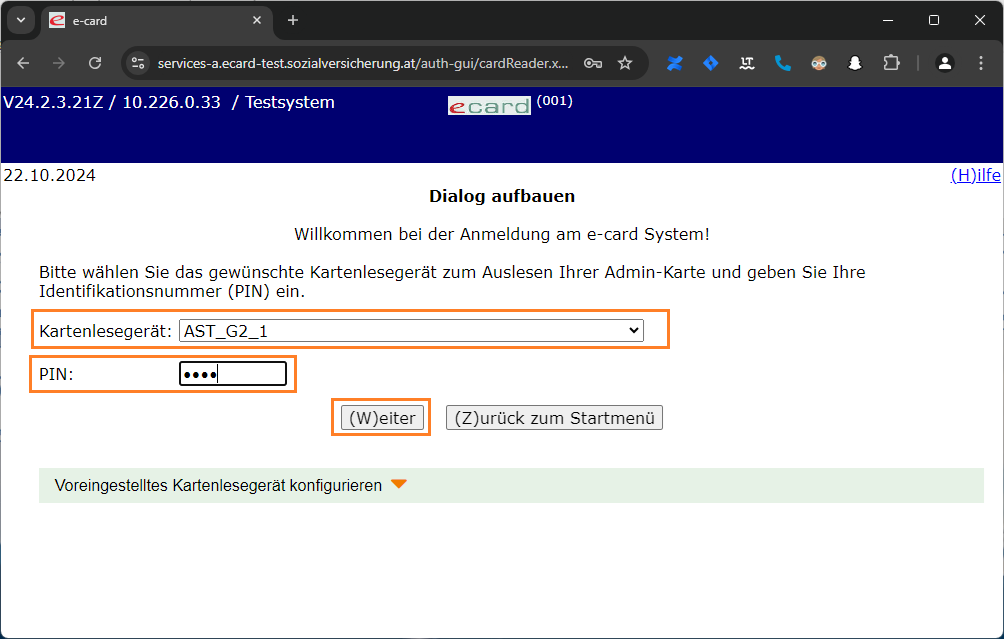Viewport: 1004px width, 639px height.
Task: Open the Kartenlesegerät dropdown
Action: 411,331
